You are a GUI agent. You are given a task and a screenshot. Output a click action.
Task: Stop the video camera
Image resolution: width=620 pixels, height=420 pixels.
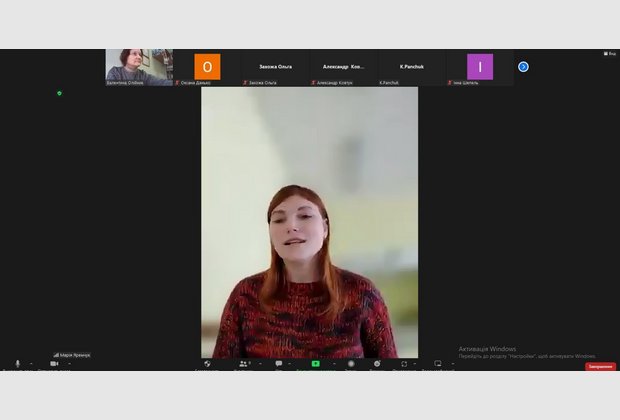click(x=54, y=364)
